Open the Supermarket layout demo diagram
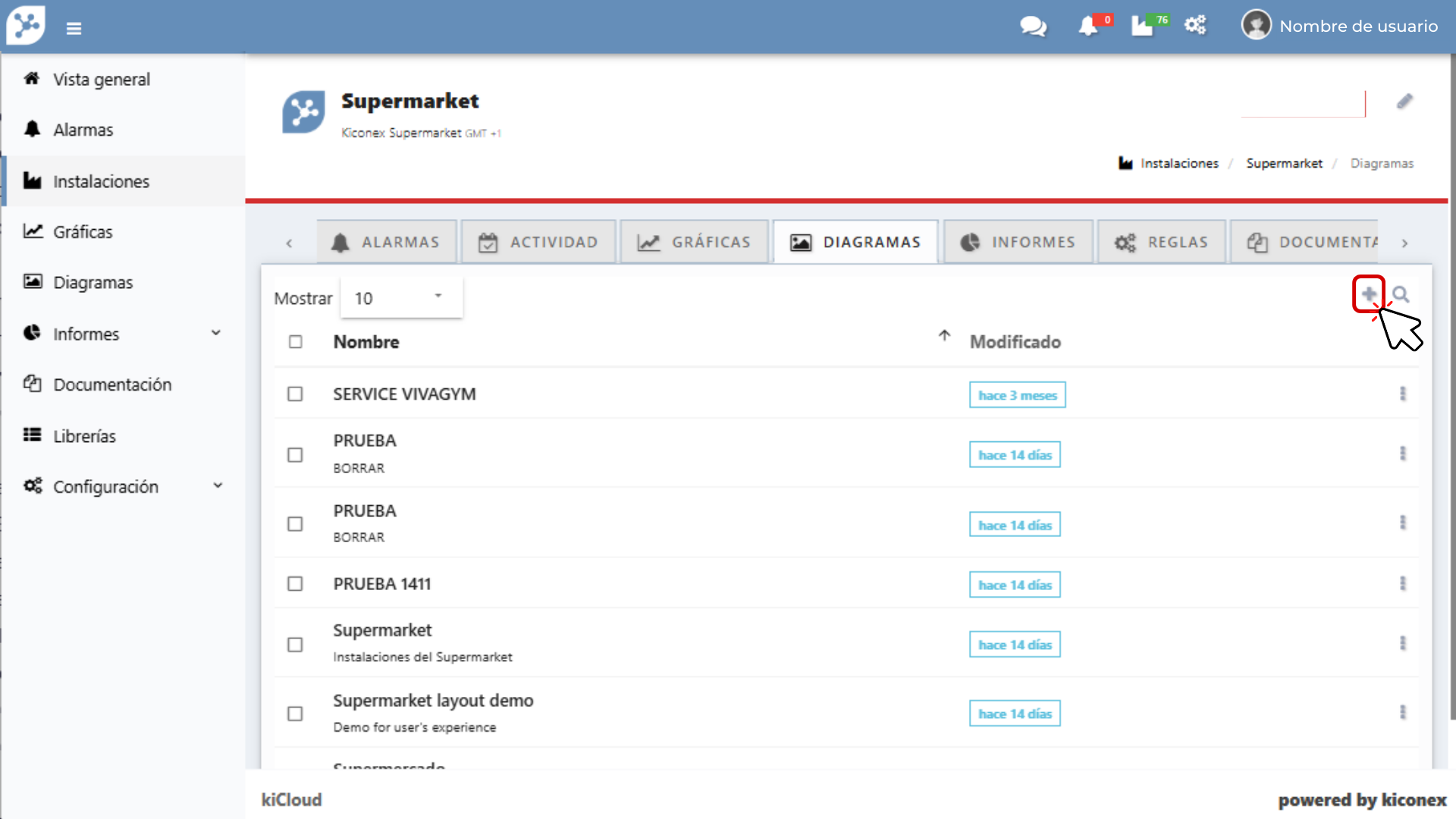Viewport: 1456px width, 819px height. coord(433,701)
